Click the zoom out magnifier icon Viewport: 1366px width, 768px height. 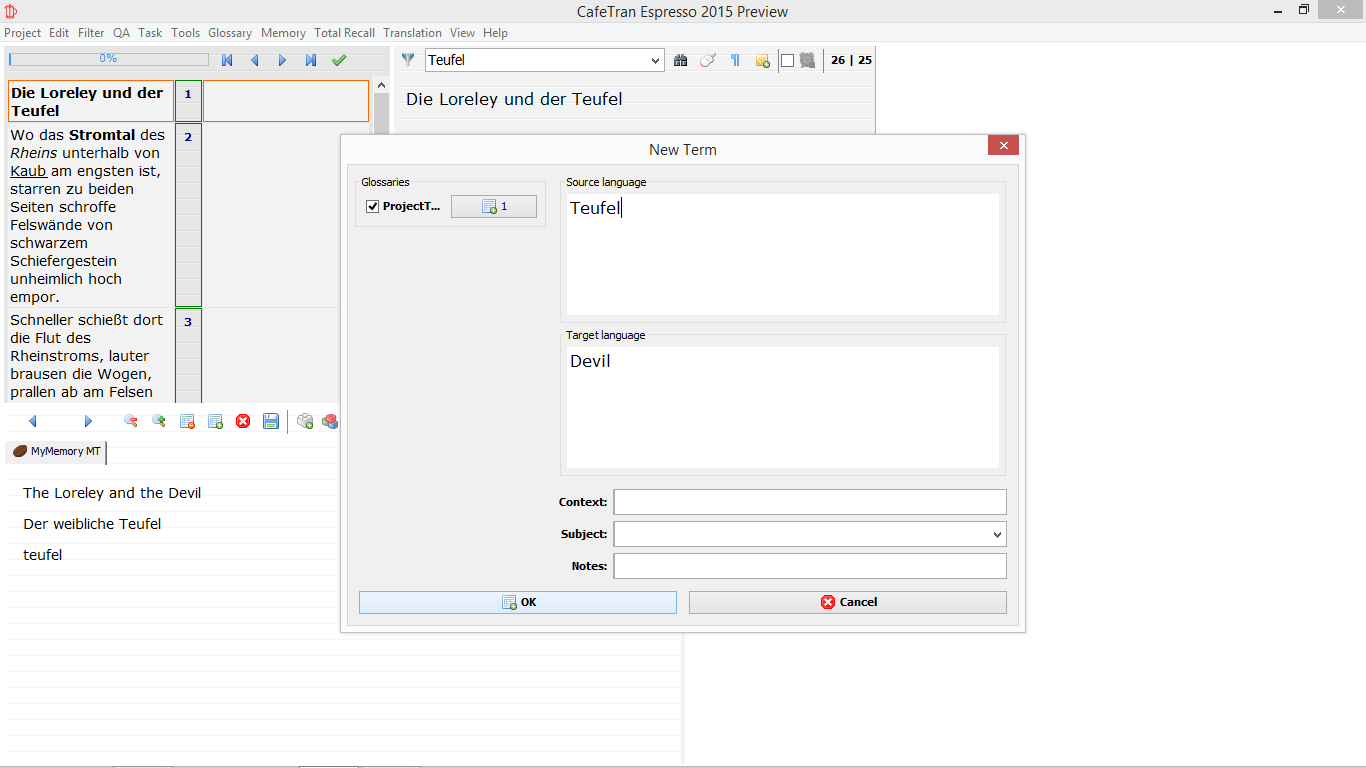[x=131, y=421]
